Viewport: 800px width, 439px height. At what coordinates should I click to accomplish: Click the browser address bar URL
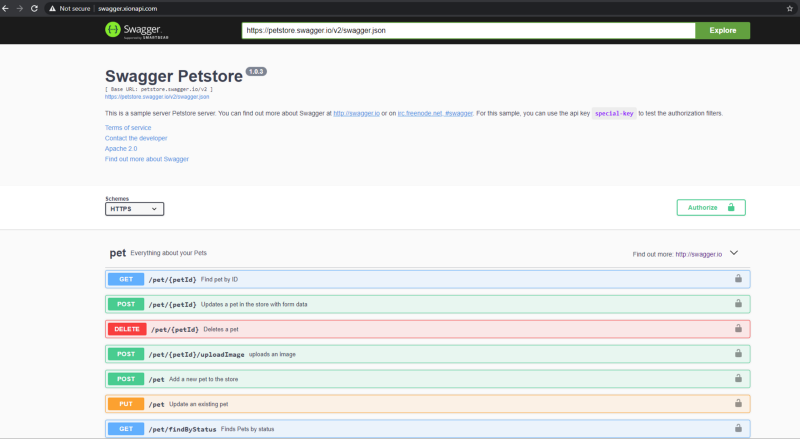128,9
